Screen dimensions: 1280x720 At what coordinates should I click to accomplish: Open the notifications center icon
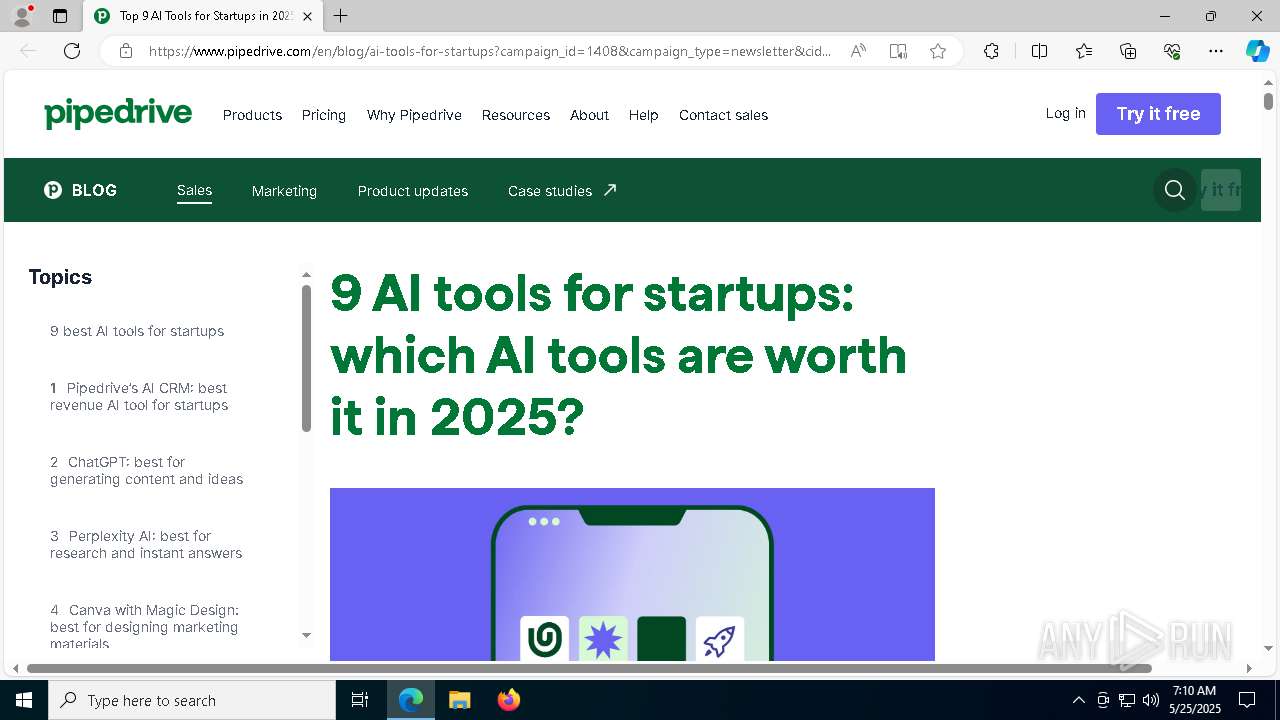(x=1247, y=700)
